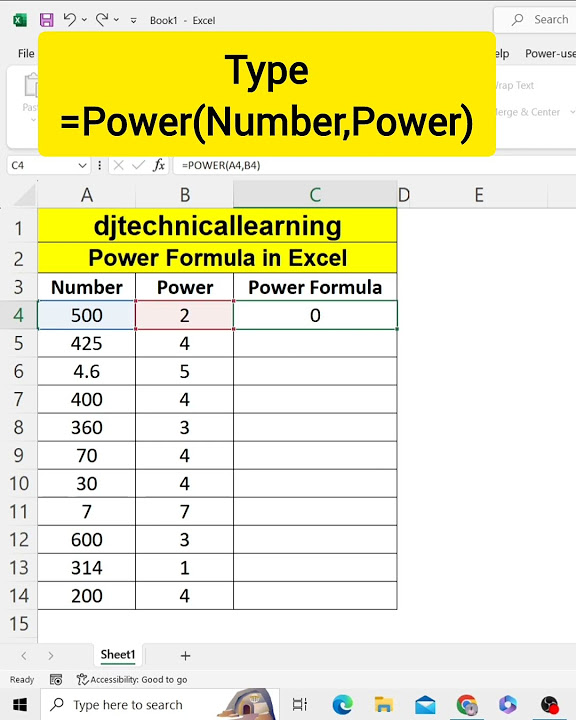Click the Redo arrow icon
576x720 pixels.
click(102, 19)
